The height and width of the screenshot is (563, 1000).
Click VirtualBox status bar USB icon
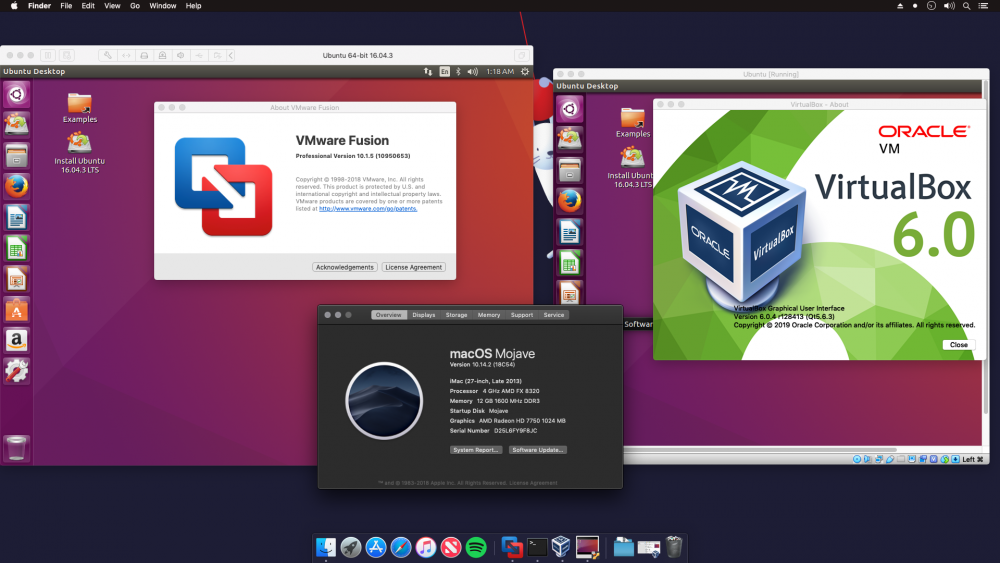890,459
